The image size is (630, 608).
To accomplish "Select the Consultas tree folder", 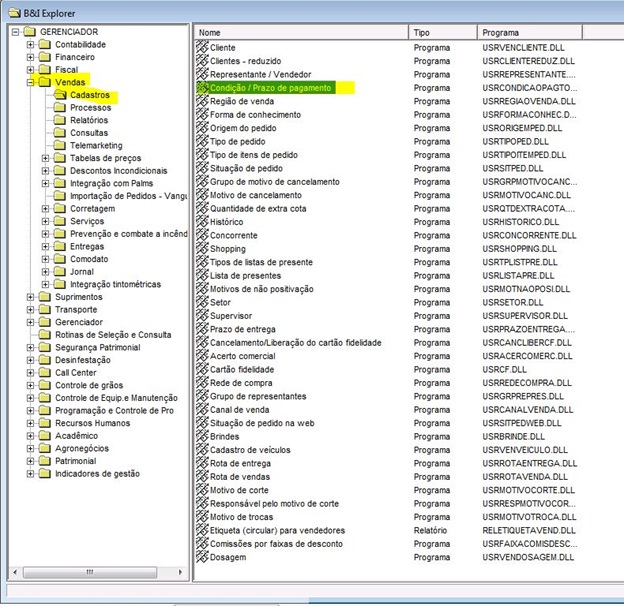I will [x=89, y=133].
